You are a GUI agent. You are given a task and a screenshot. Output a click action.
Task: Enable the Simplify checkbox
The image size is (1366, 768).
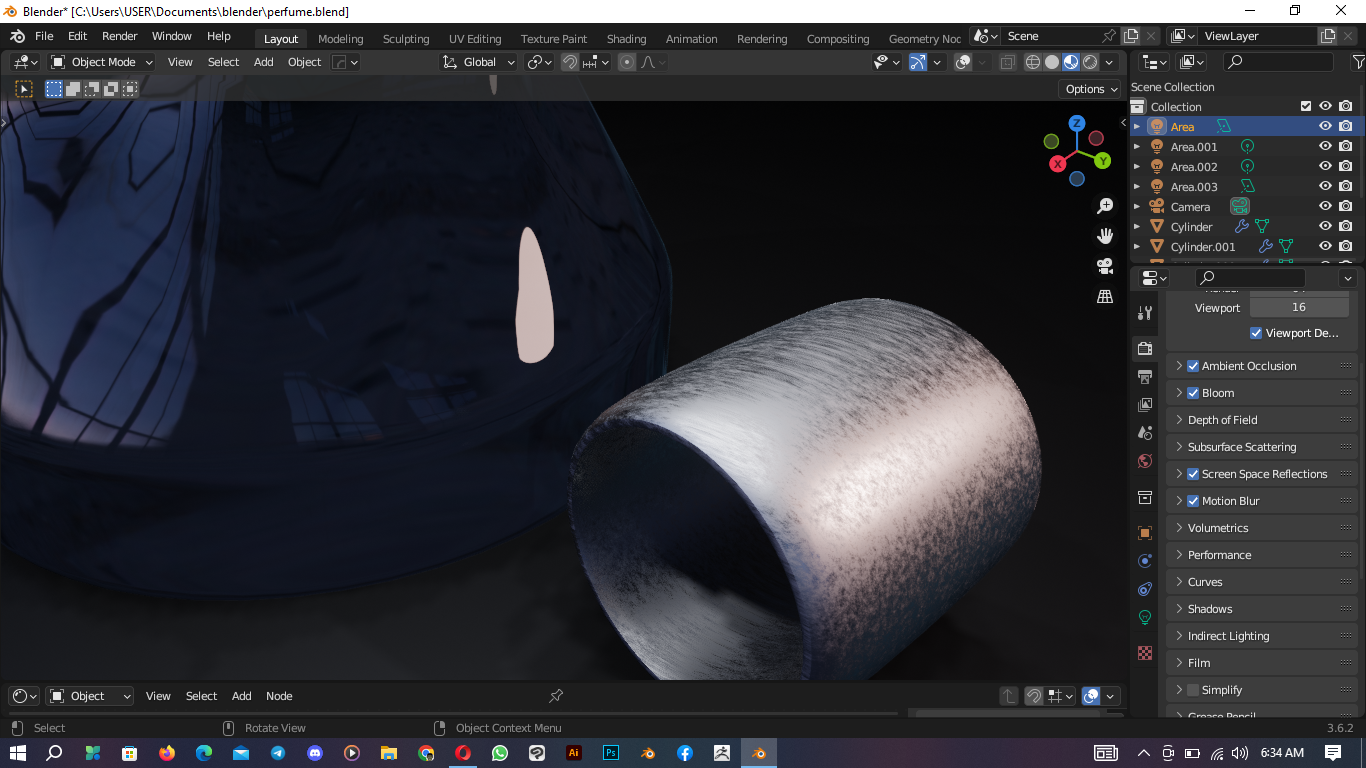point(1193,690)
